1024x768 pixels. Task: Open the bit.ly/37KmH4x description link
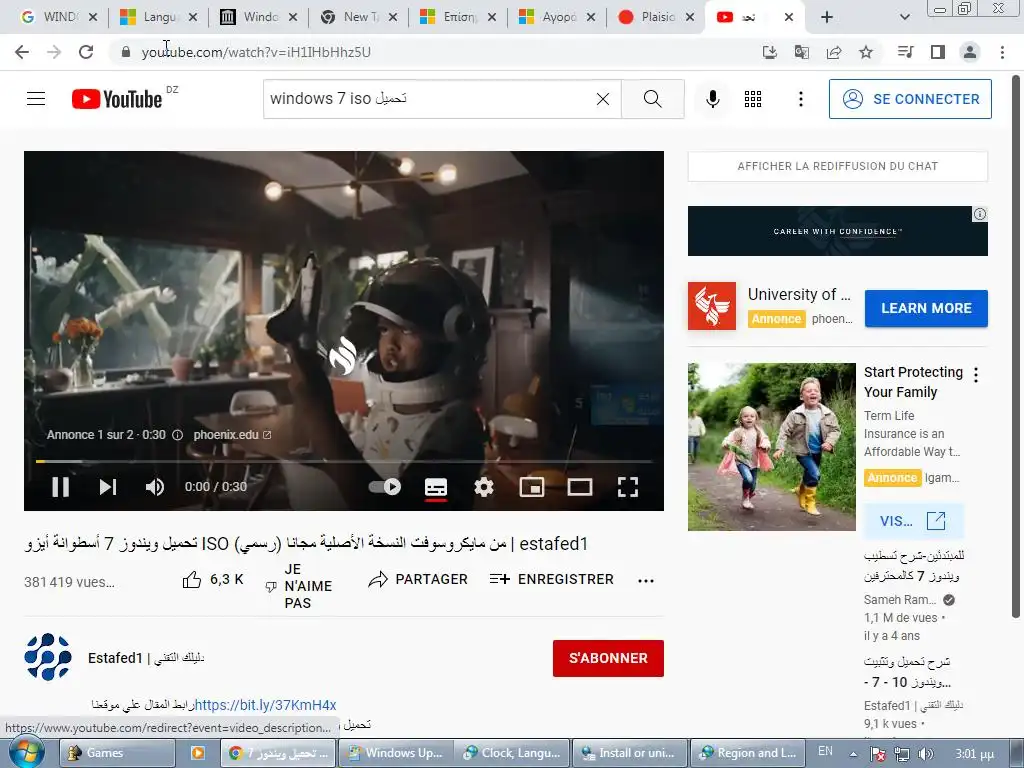(266, 705)
